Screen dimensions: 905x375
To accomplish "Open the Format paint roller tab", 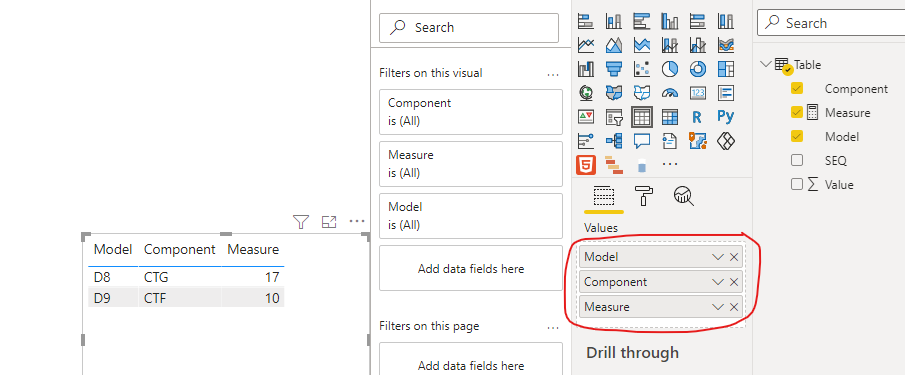I will pyautogui.click(x=644, y=196).
